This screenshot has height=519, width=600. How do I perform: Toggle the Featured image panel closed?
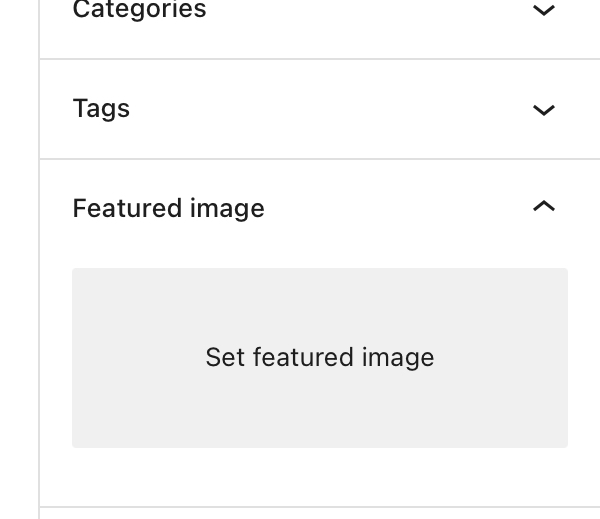[x=543, y=207]
